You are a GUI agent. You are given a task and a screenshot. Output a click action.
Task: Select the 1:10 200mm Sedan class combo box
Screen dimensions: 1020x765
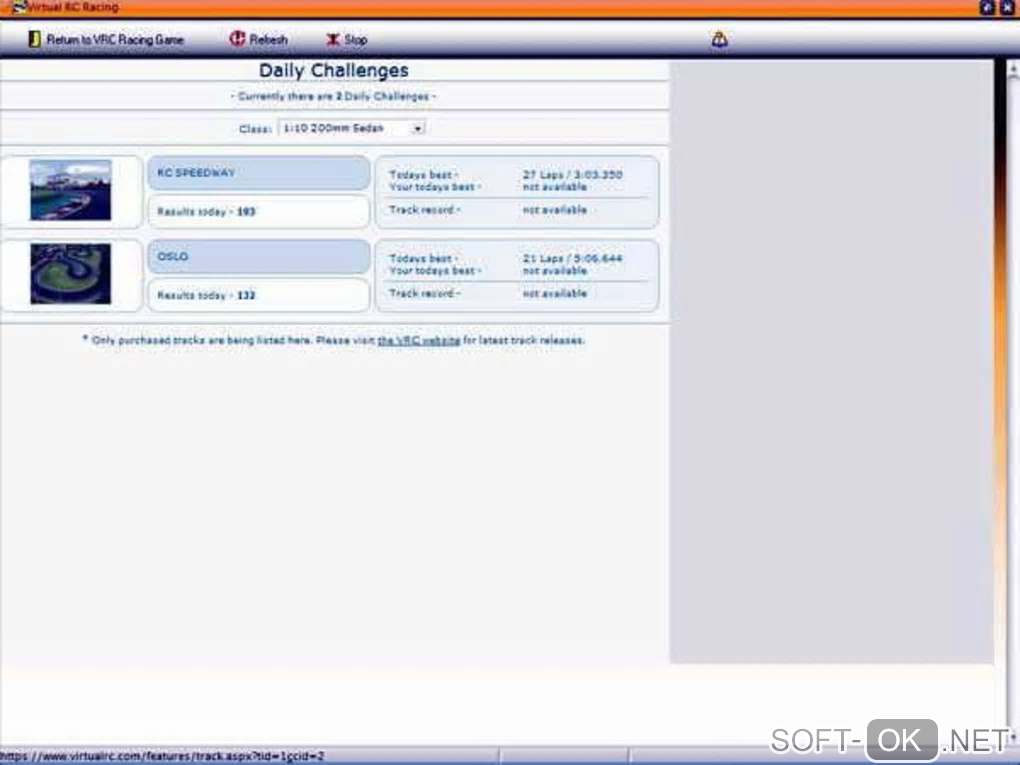click(351, 128)
